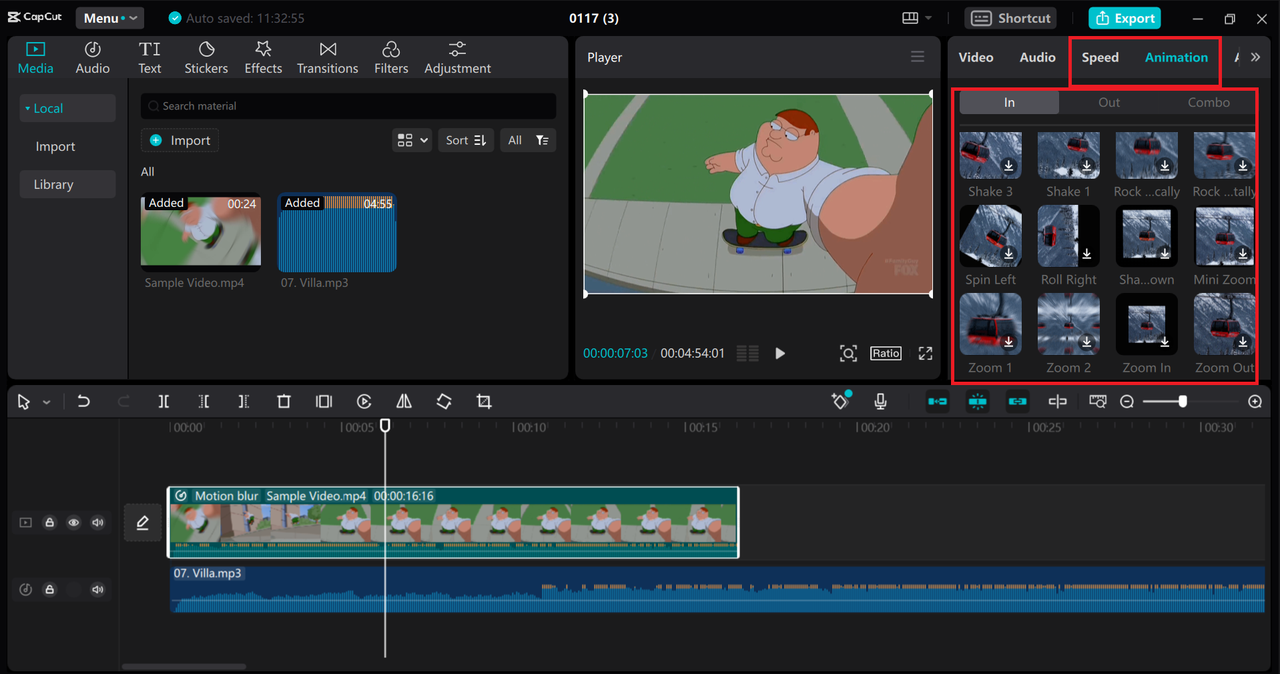The width and height of the screenshot is (1280, 674).
Task: Click the reverse clip icon
Action: click(x=364, y=401)
